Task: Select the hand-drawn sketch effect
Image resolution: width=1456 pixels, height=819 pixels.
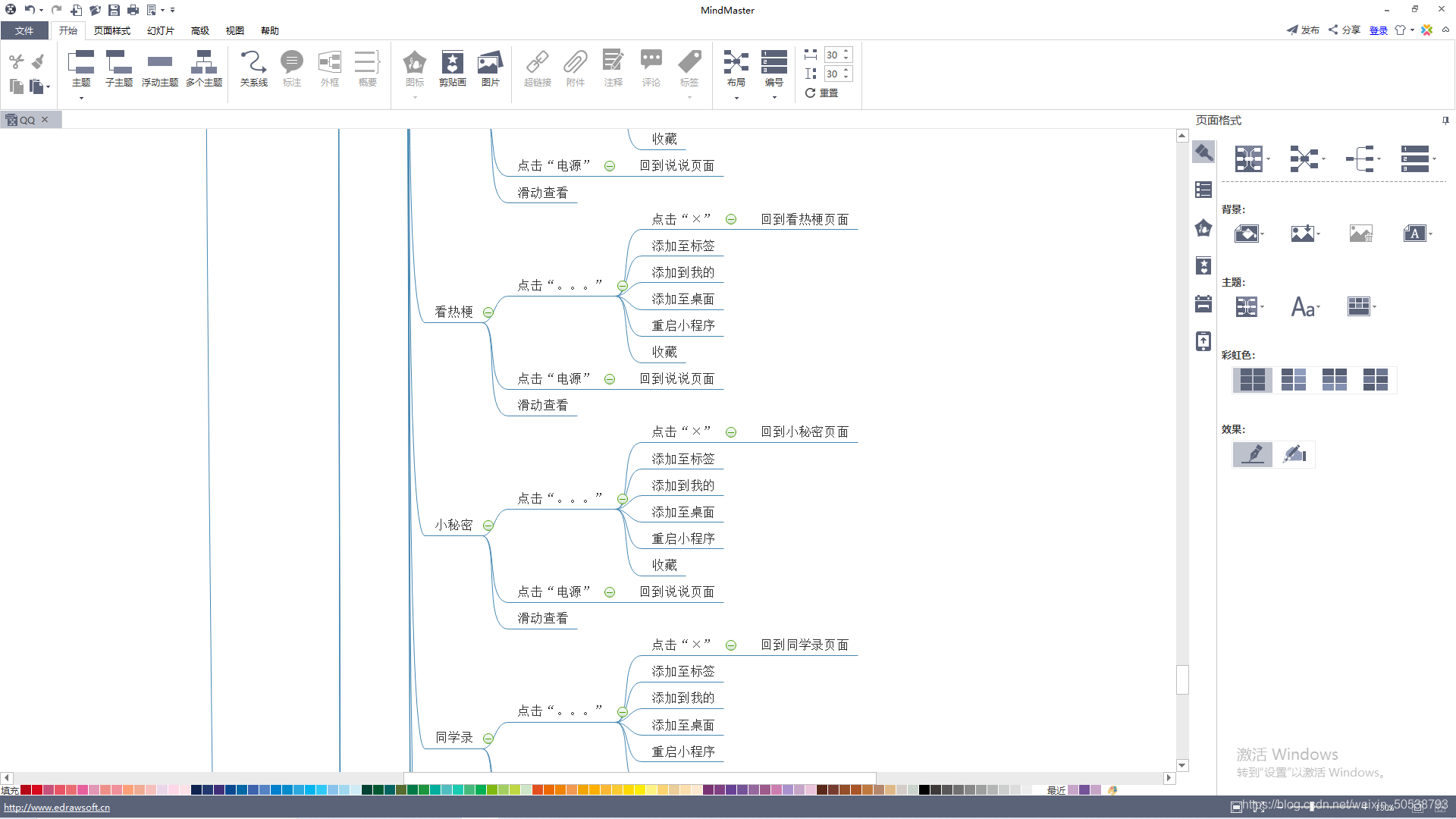Action: [x=1294, y=454]
